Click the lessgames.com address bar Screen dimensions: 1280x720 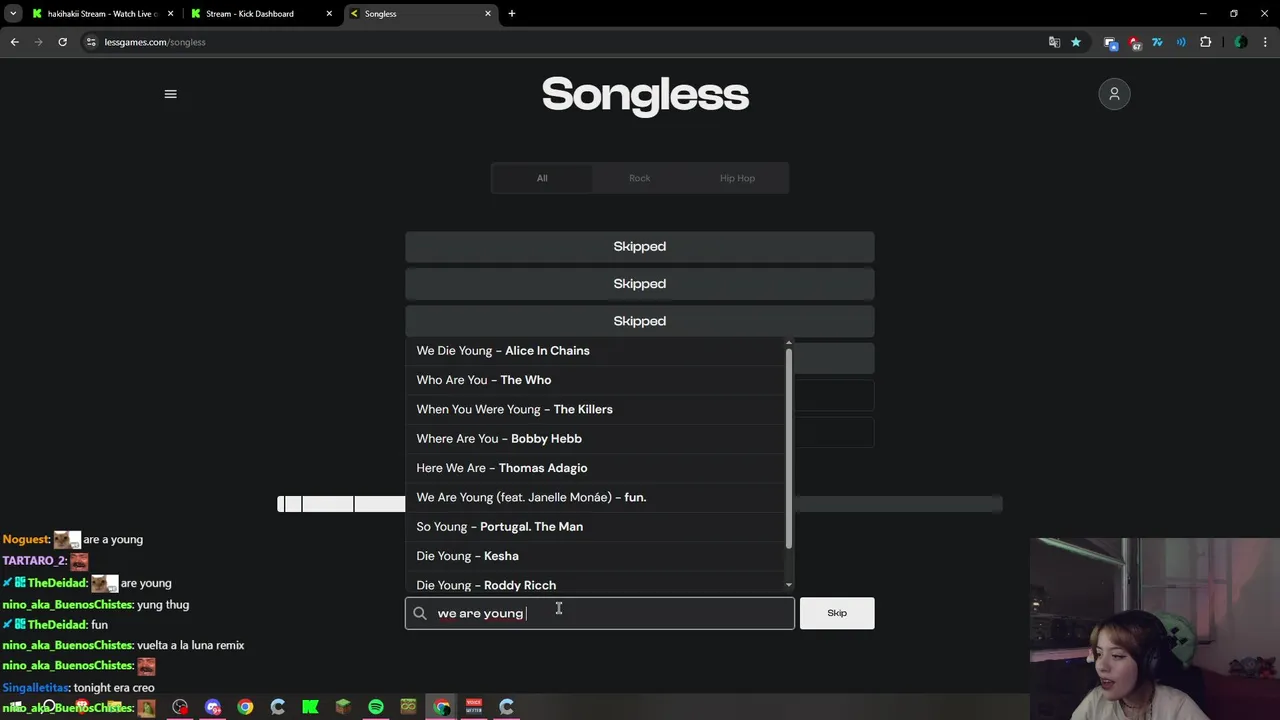pos(560,42)
